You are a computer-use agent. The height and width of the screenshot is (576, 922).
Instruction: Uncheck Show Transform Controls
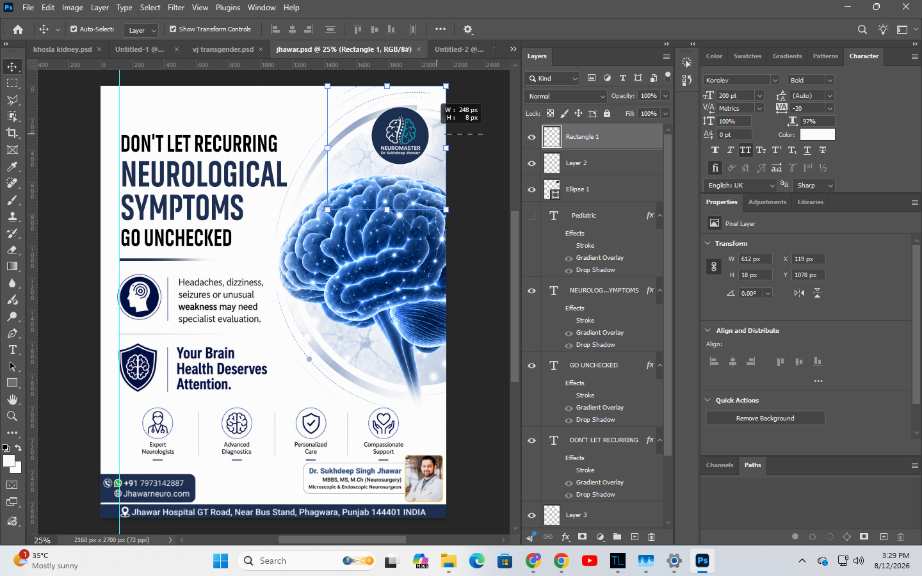click(173, 29)
